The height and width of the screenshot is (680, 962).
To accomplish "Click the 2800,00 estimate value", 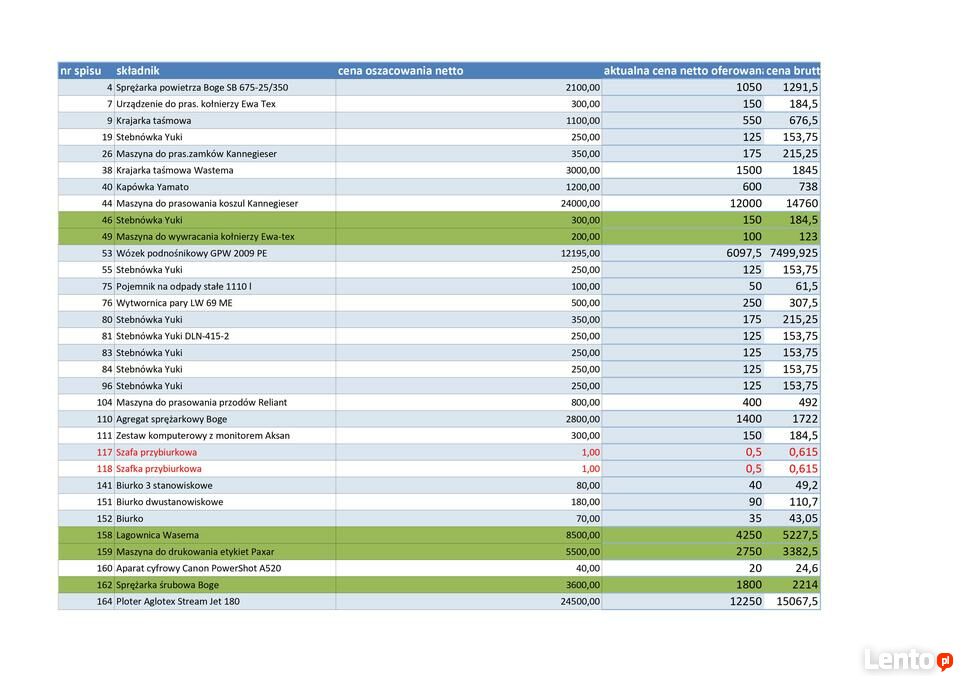I will pyautogui.click(x=583, y=419).
